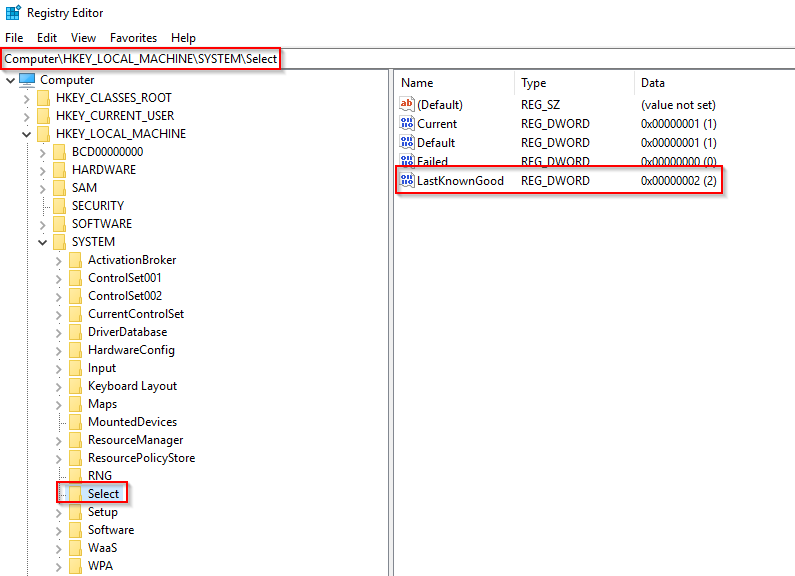Image resolution: width=795 pixels, height=576 pixels.
Task: Click the LastKnownGood DWORD value icon
Action: [x=406, y=181]
